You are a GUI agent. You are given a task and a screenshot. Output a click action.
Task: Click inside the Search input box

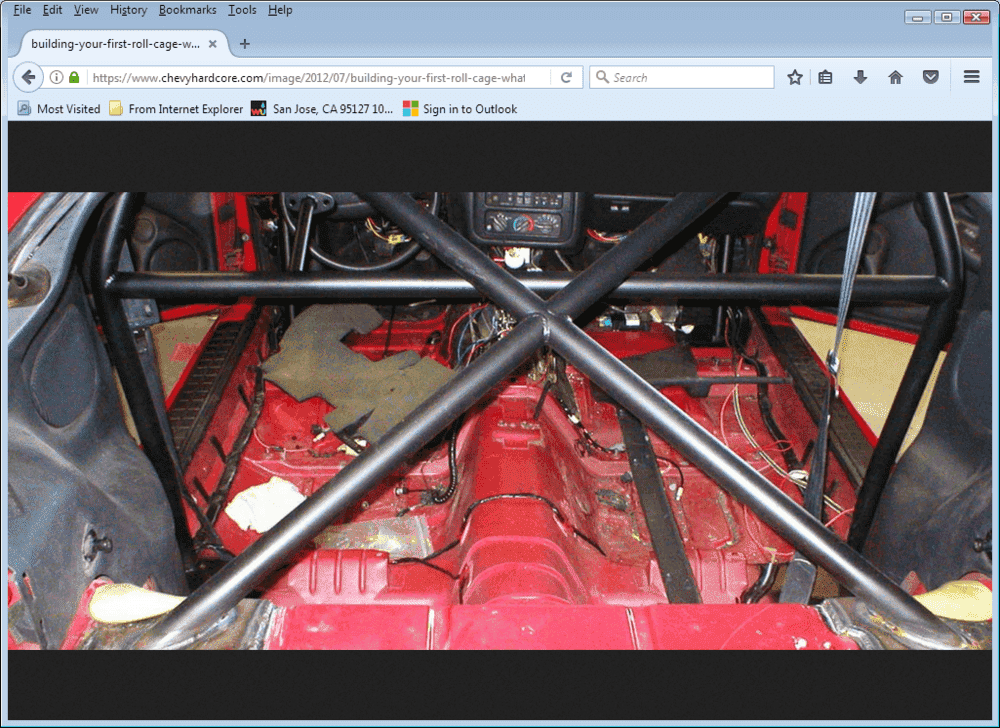[690, 77]
